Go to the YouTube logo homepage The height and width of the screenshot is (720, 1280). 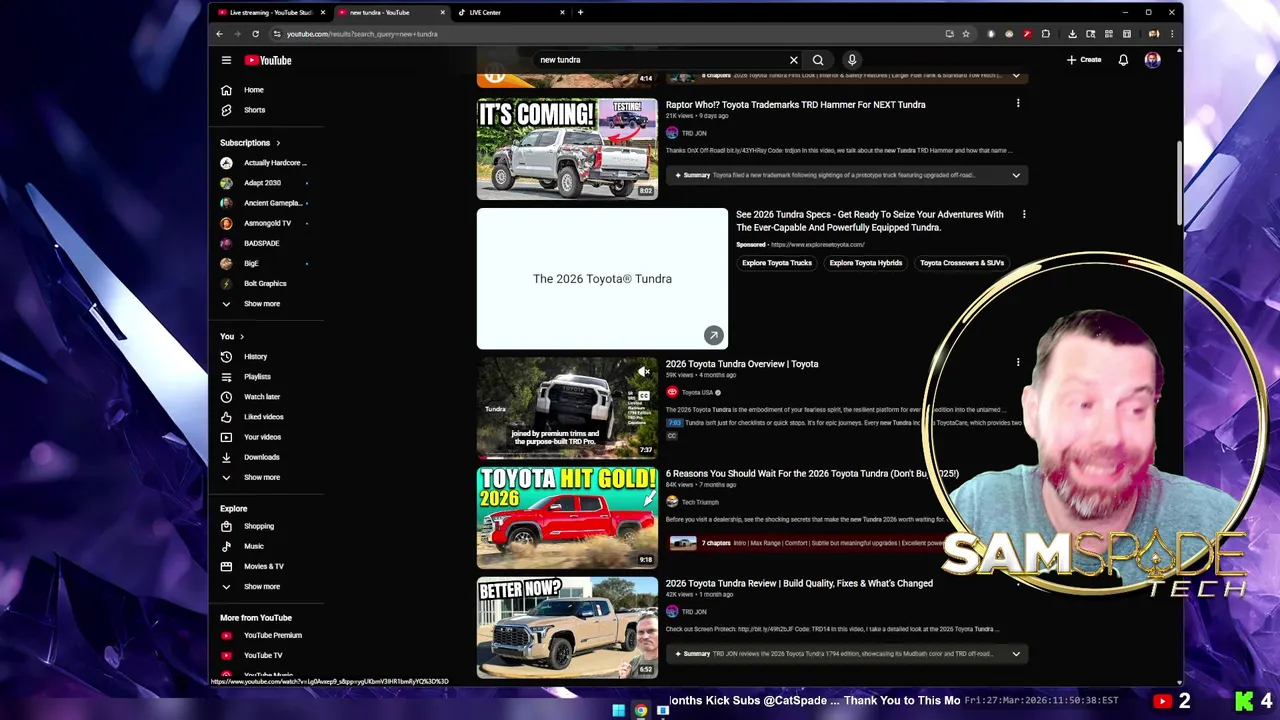click(x=268, y=60)
